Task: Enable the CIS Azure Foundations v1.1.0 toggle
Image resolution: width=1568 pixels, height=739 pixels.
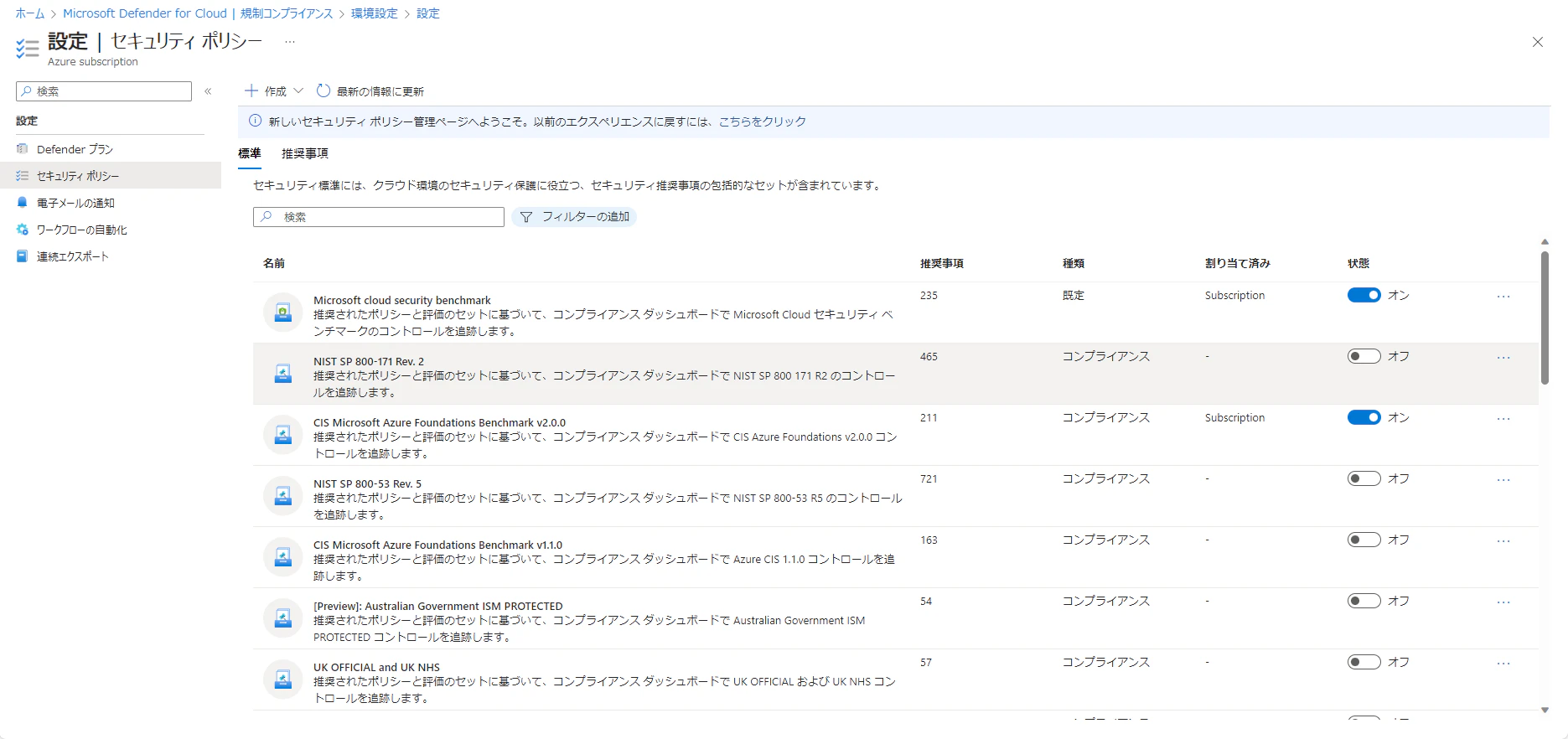Action: [x=1364, y=540]
